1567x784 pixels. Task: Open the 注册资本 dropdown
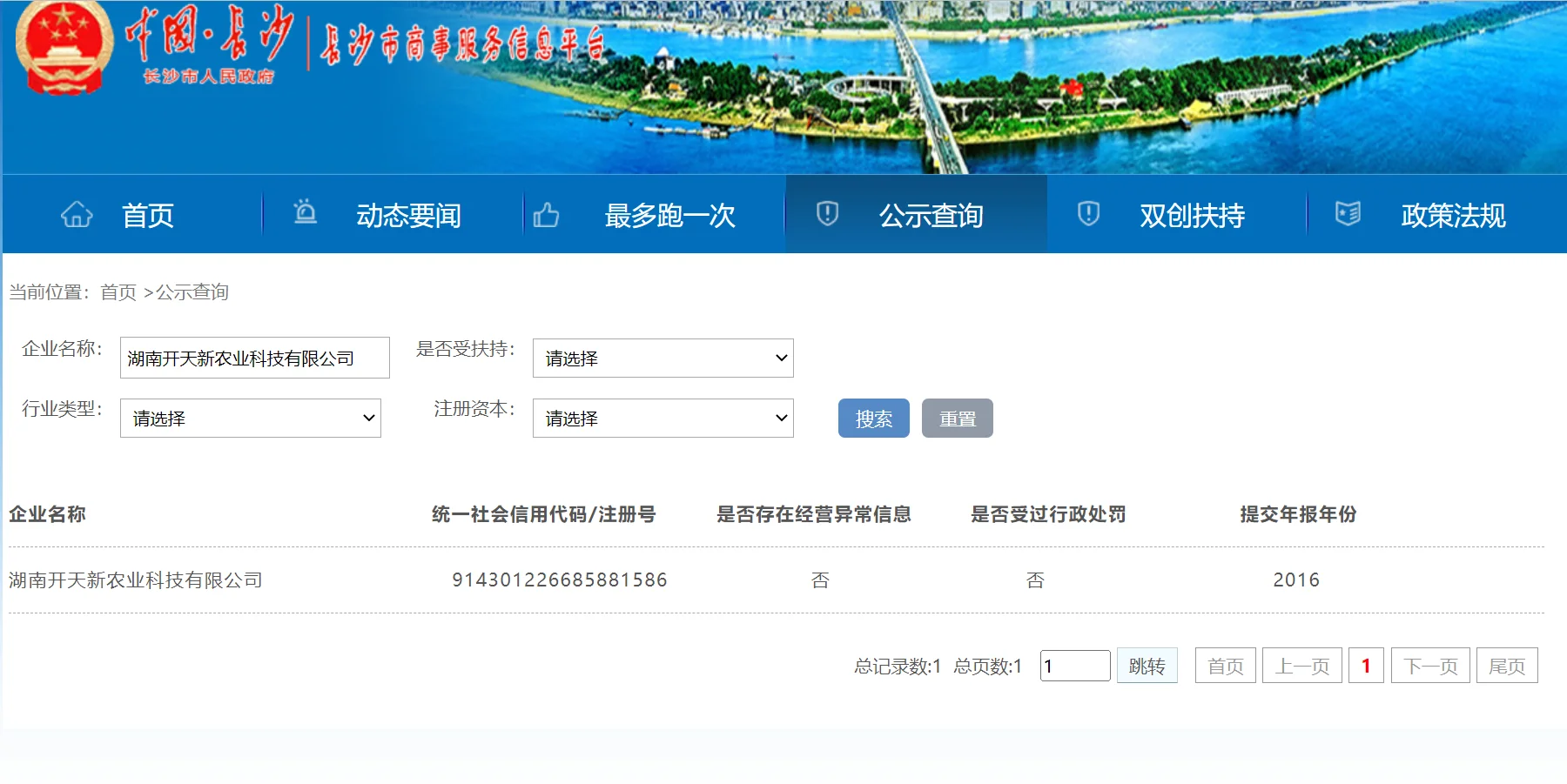(663, 419)
